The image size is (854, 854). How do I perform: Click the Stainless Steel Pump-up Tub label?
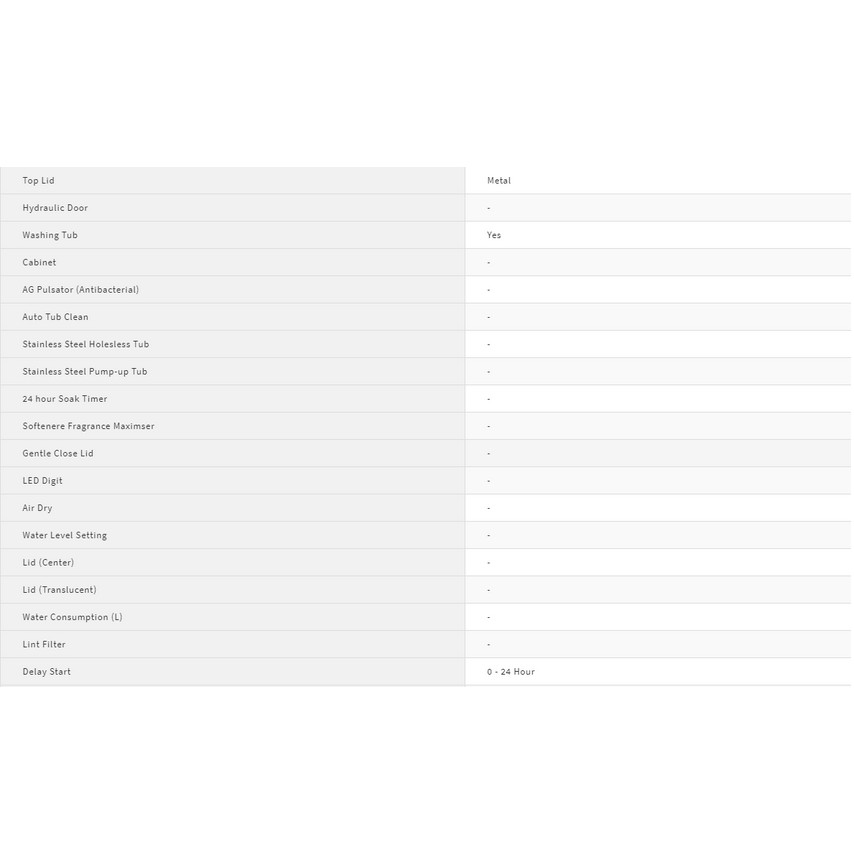pyautogui.click(x=85, y=372)
